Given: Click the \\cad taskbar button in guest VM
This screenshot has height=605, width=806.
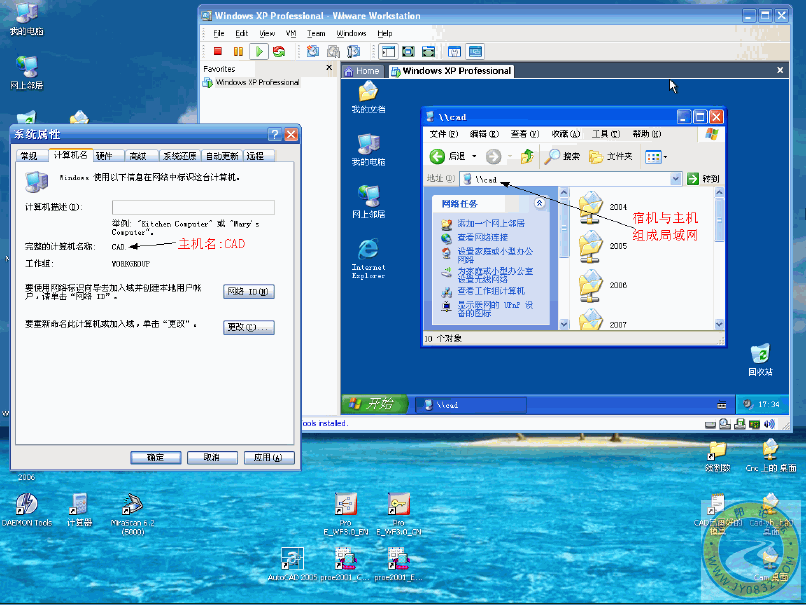Looking at the screenshot, I should click(x=470, y=405).
